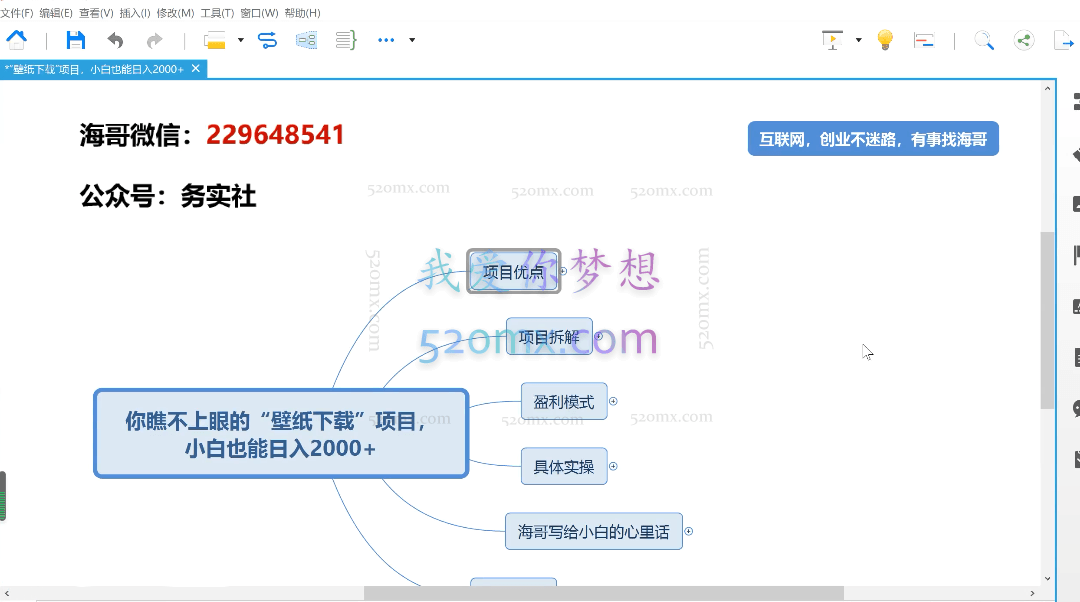Save the mind map file
The width and height of the screenshot is (1080, 602).
(74, 40)
